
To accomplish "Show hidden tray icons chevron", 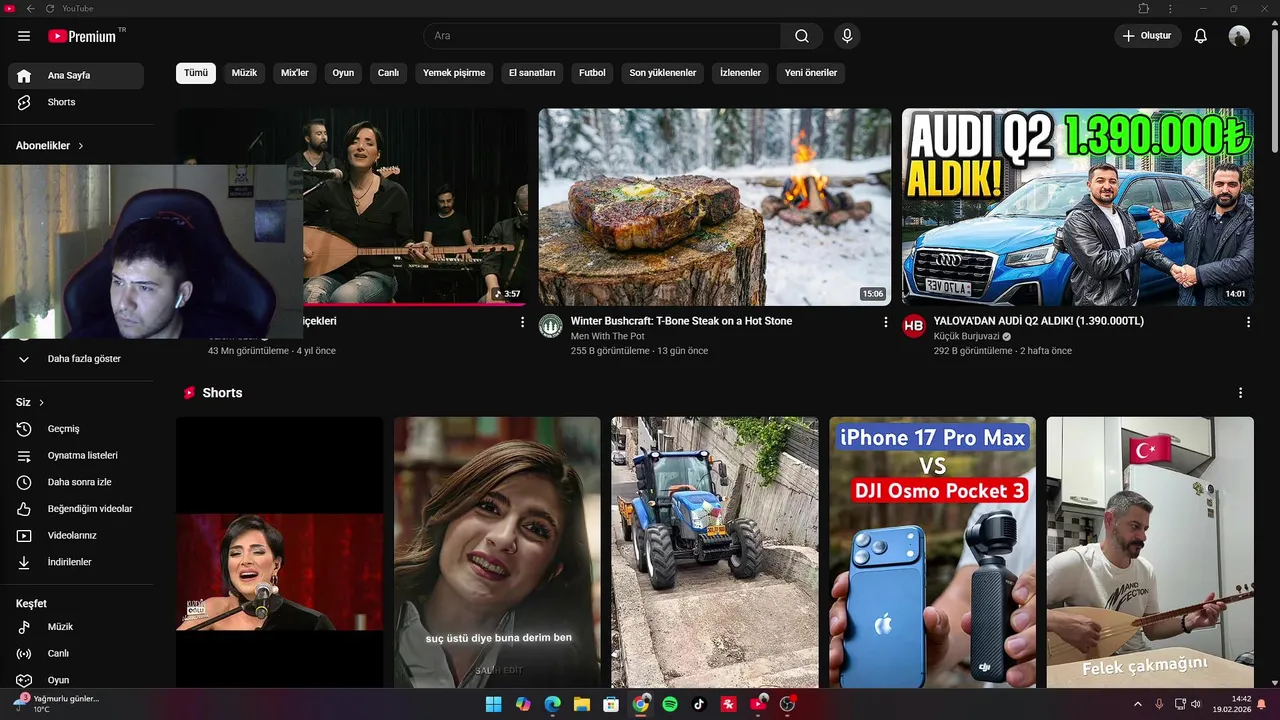I will pyautogui.click(x=1137, y=704).
